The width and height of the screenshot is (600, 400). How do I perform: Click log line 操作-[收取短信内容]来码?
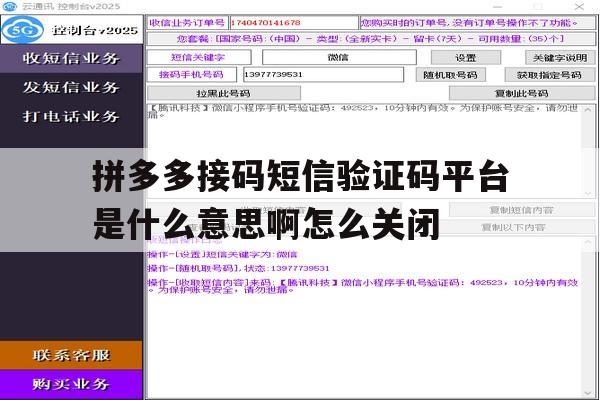(363, 286)
